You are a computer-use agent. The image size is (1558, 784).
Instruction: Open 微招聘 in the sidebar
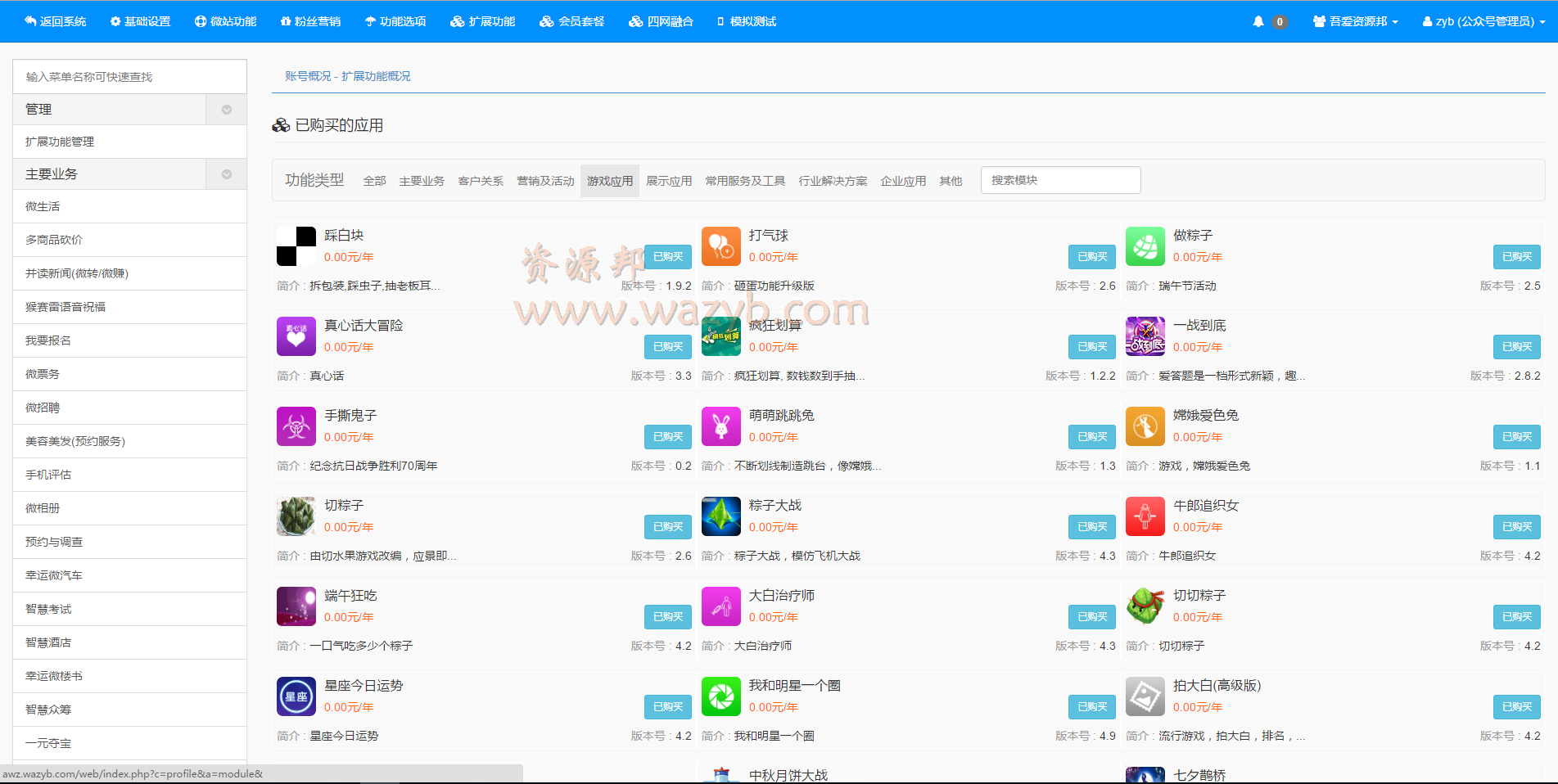129,408
